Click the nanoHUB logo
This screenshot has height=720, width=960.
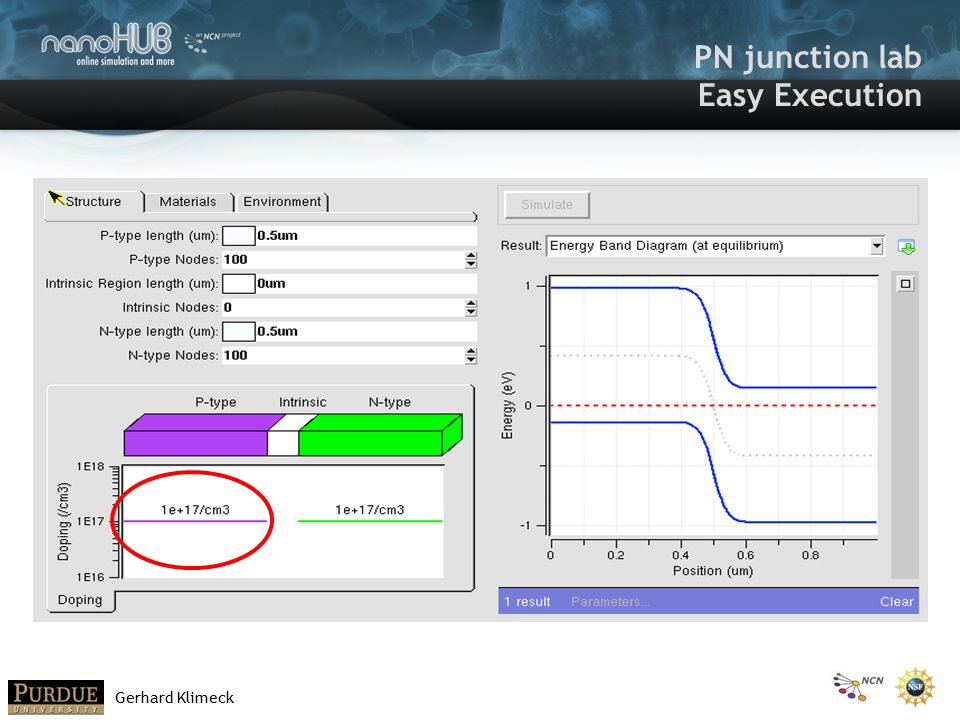click(108, 45)
